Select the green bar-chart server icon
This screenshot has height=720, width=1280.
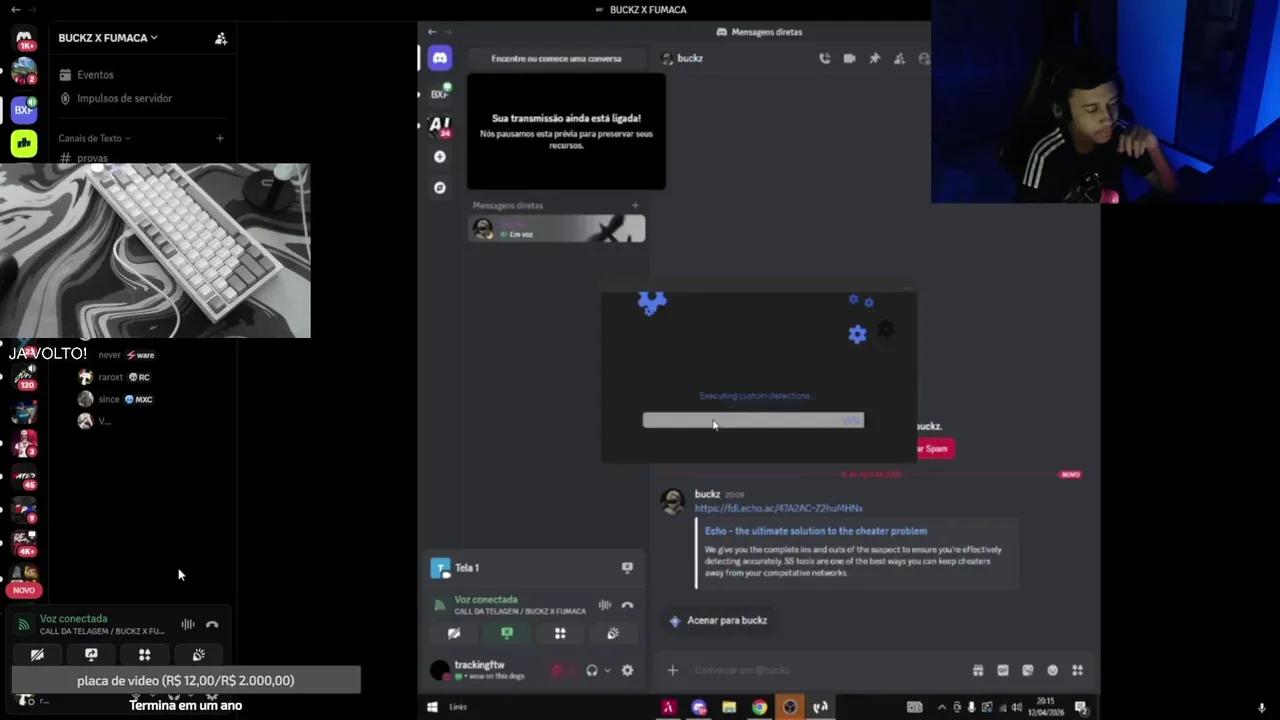24,143
